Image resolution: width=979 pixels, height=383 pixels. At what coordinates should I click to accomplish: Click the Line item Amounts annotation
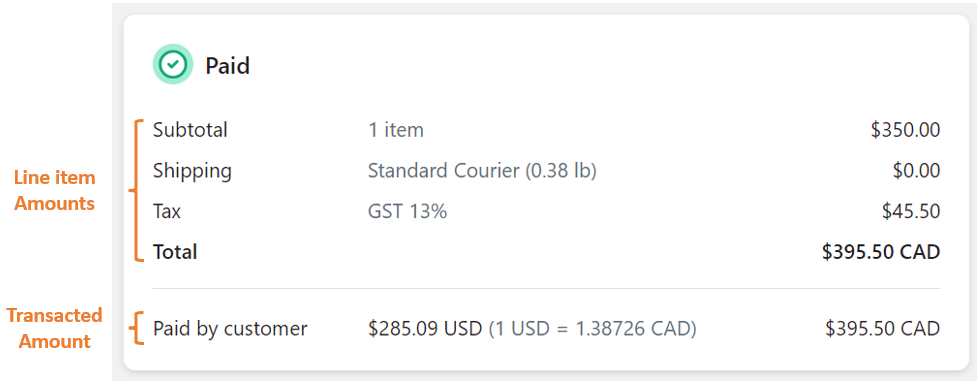point(55,191)
